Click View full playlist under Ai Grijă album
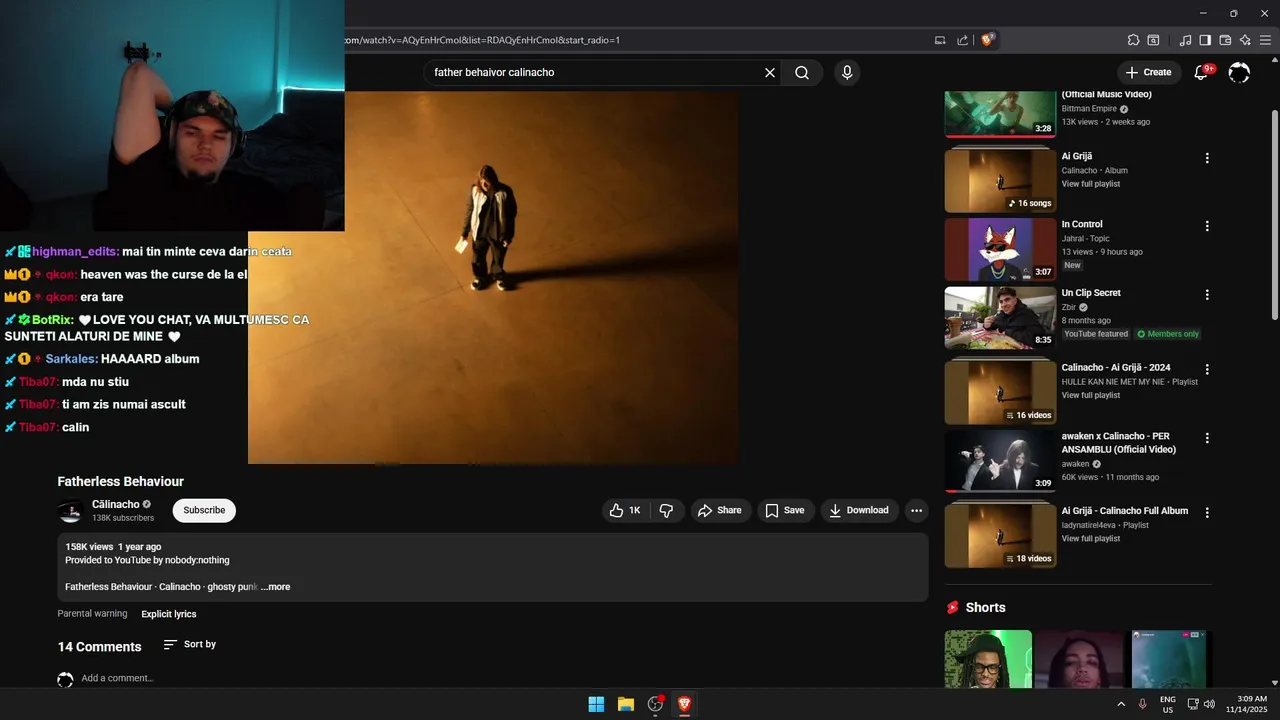Viewport: 1280px width, 720px height. point(1091,184)
